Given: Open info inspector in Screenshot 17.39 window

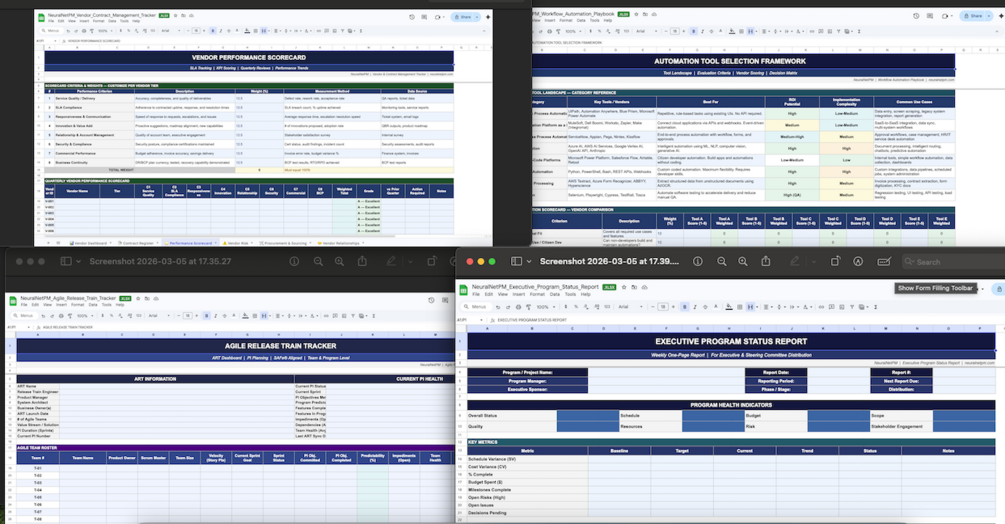Looking at the screenshot, I should pos(698,261).
